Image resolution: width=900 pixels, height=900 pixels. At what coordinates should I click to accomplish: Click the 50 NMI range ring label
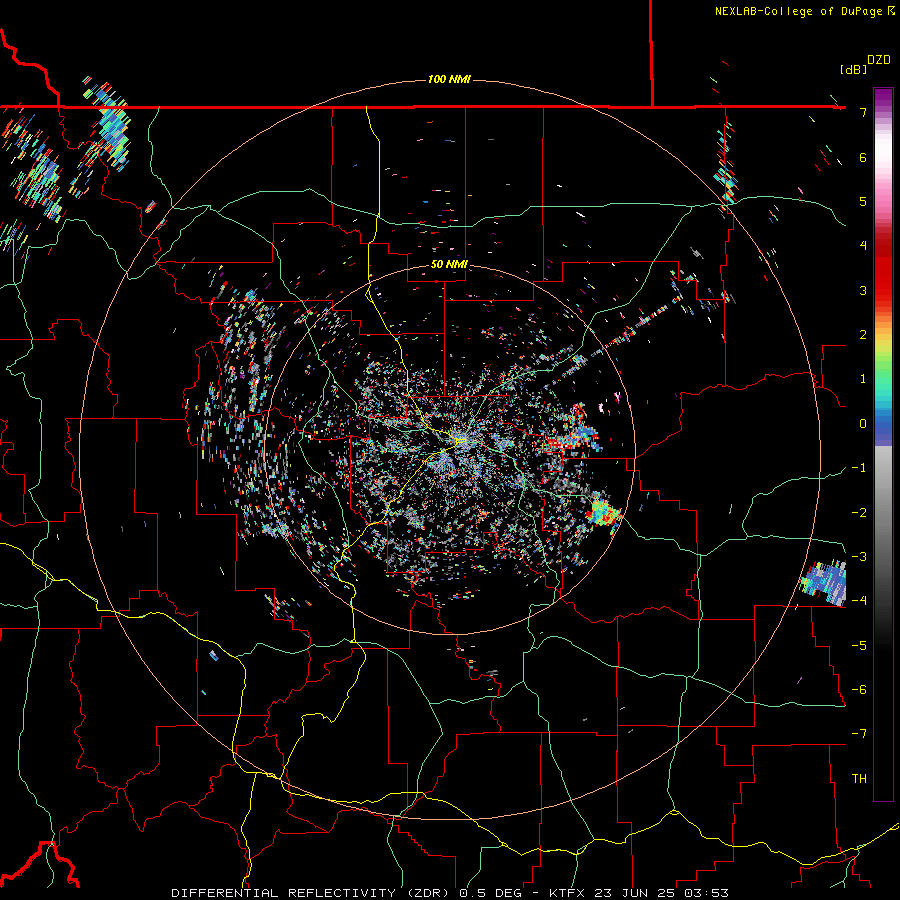[x=449, y=265]
